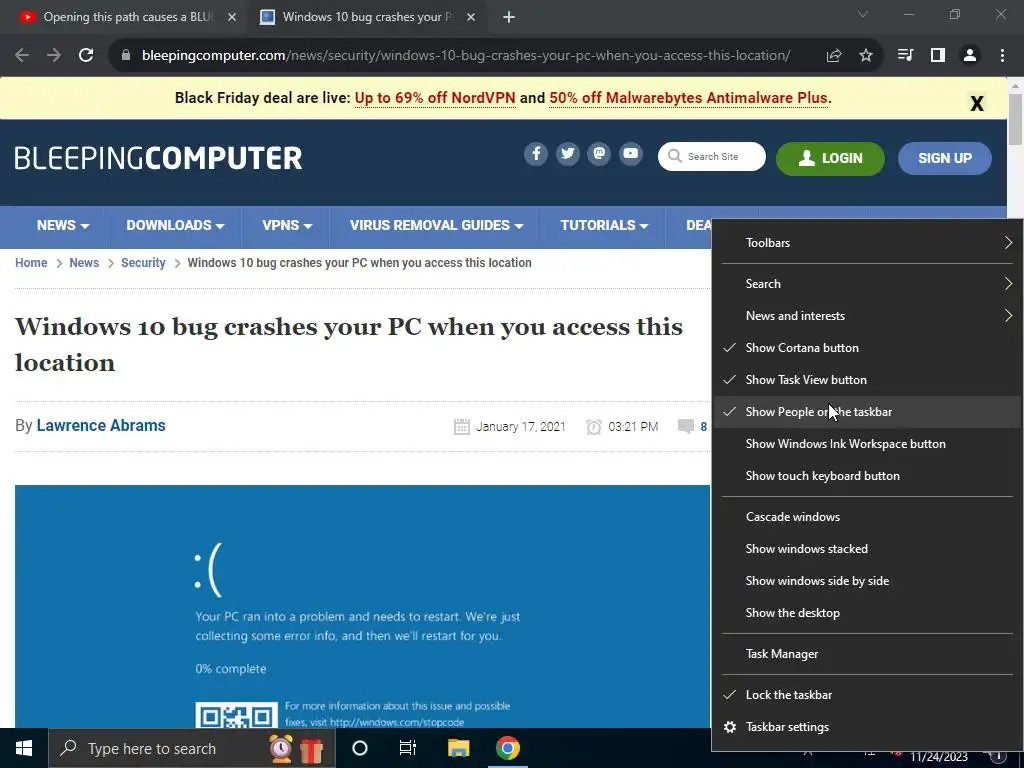Image resolution: width=1024 pixels, height=768 pixels.
Task: Open Task Manager from context menu
Action: [867, 654]
